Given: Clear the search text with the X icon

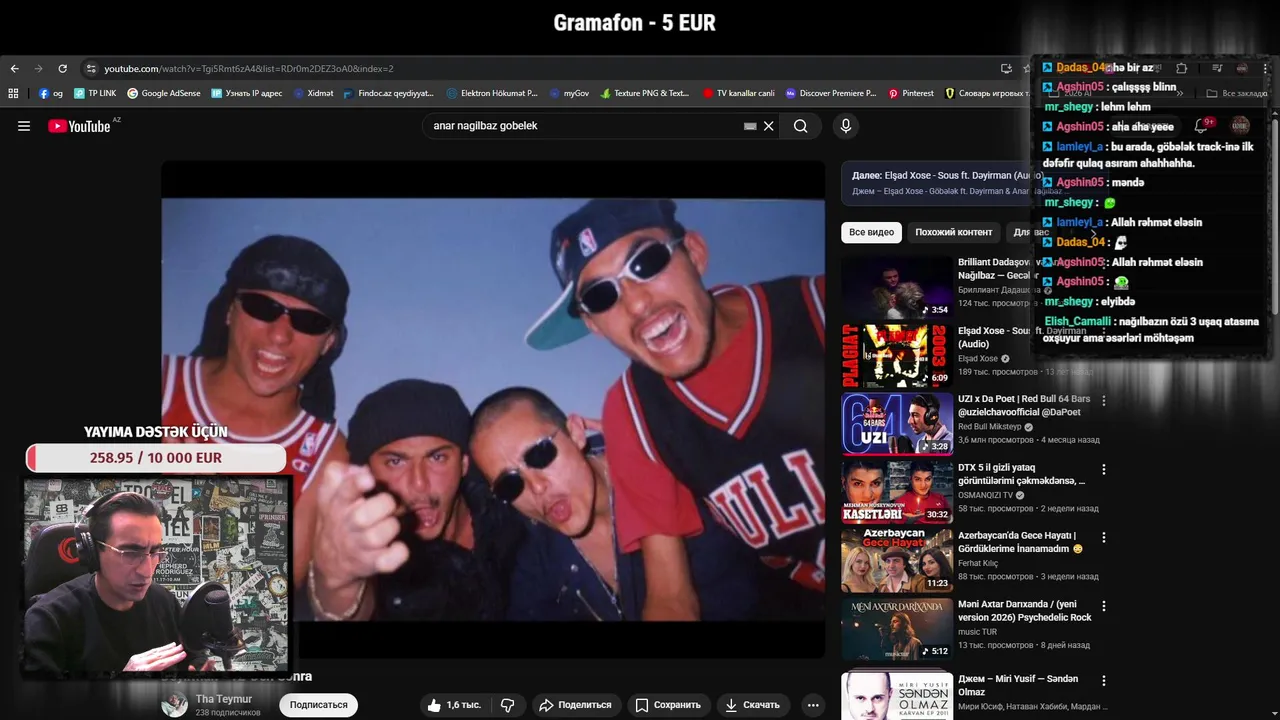Looking at the screenshot, I should [769, 126].
